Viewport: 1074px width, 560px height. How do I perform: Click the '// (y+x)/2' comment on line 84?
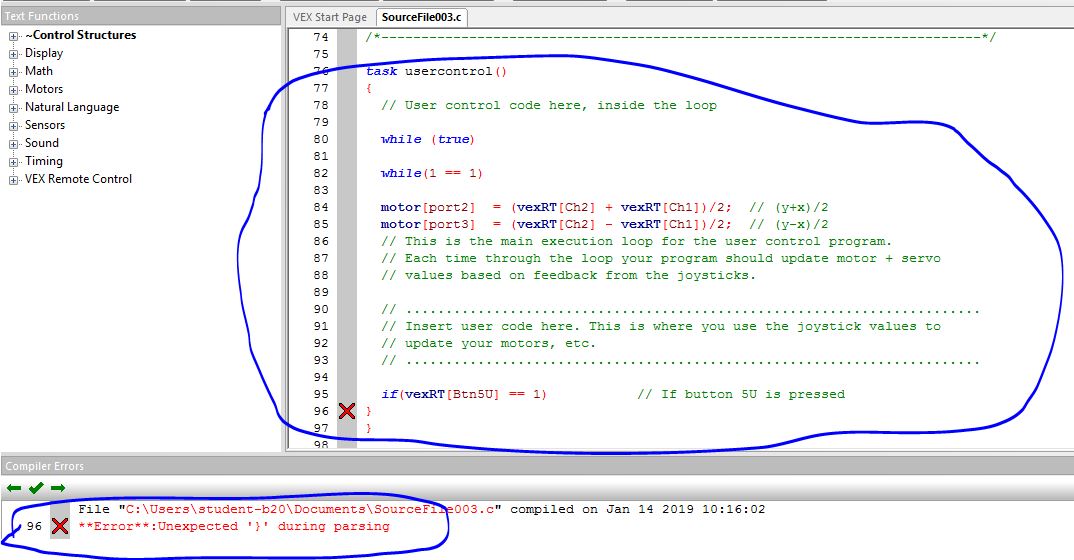789,207
